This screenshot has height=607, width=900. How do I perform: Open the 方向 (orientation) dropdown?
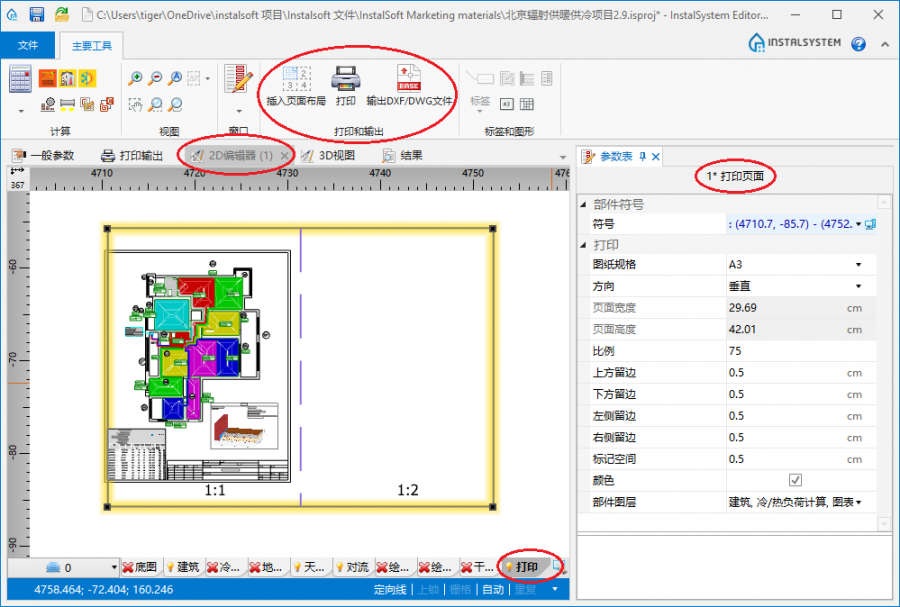click(858, 287)
